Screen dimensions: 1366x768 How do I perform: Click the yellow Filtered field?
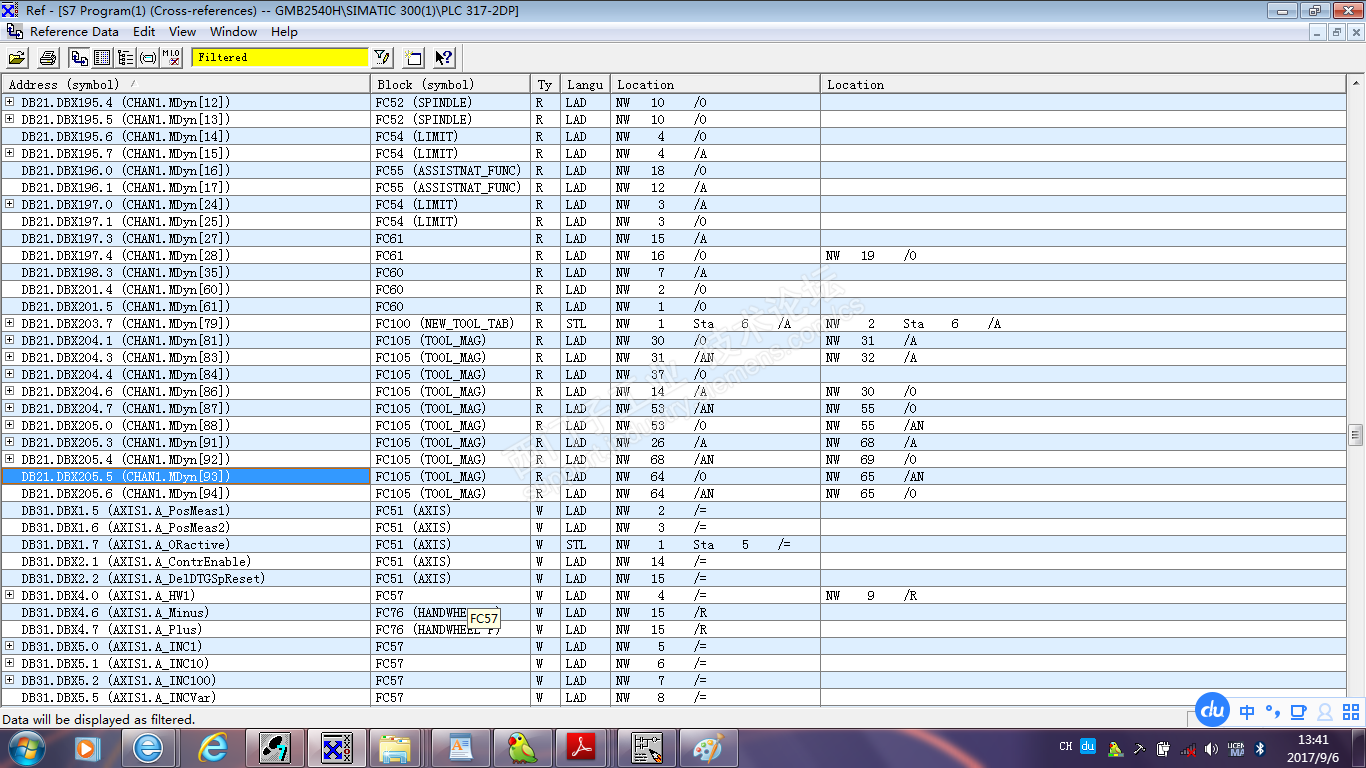280,58
